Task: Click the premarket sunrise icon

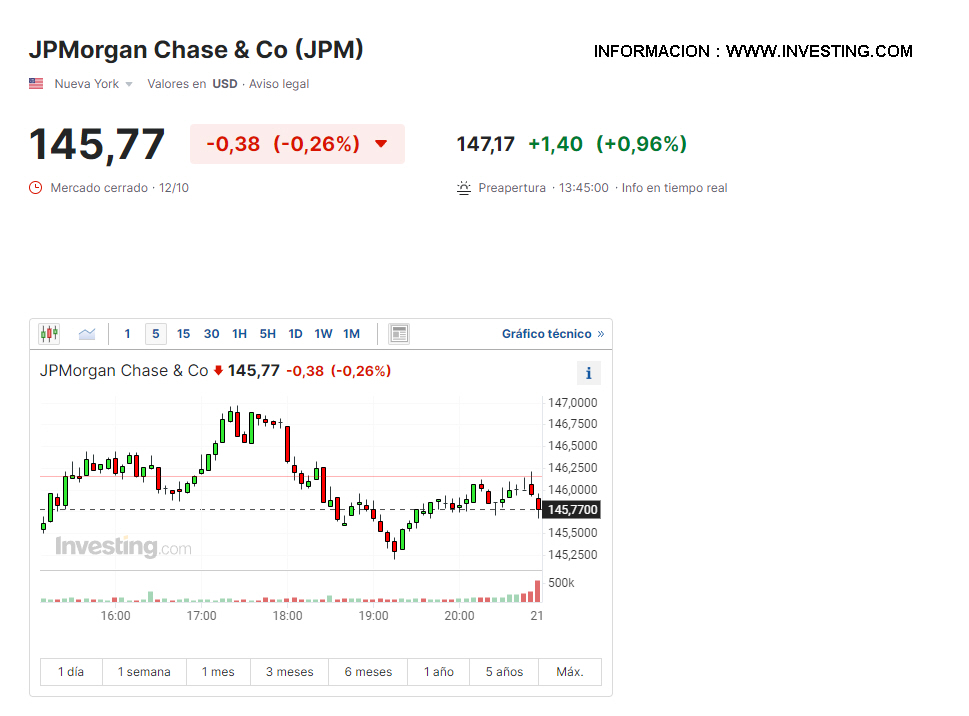Action: pos(463,188)
